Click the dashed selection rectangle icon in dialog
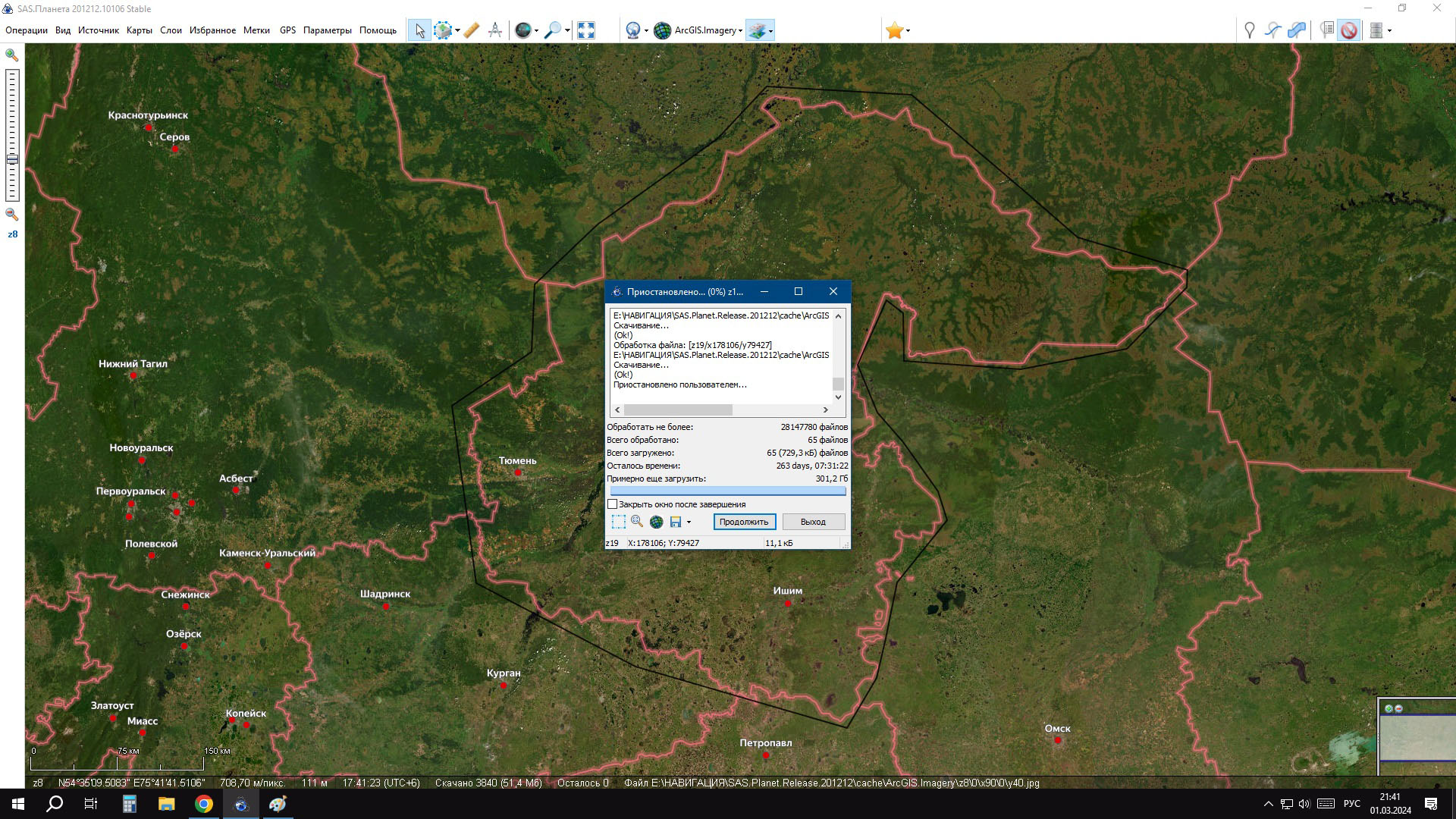The width and height of the screenshot is (1456, 819). pyautogui.click(x=618, y=522)
